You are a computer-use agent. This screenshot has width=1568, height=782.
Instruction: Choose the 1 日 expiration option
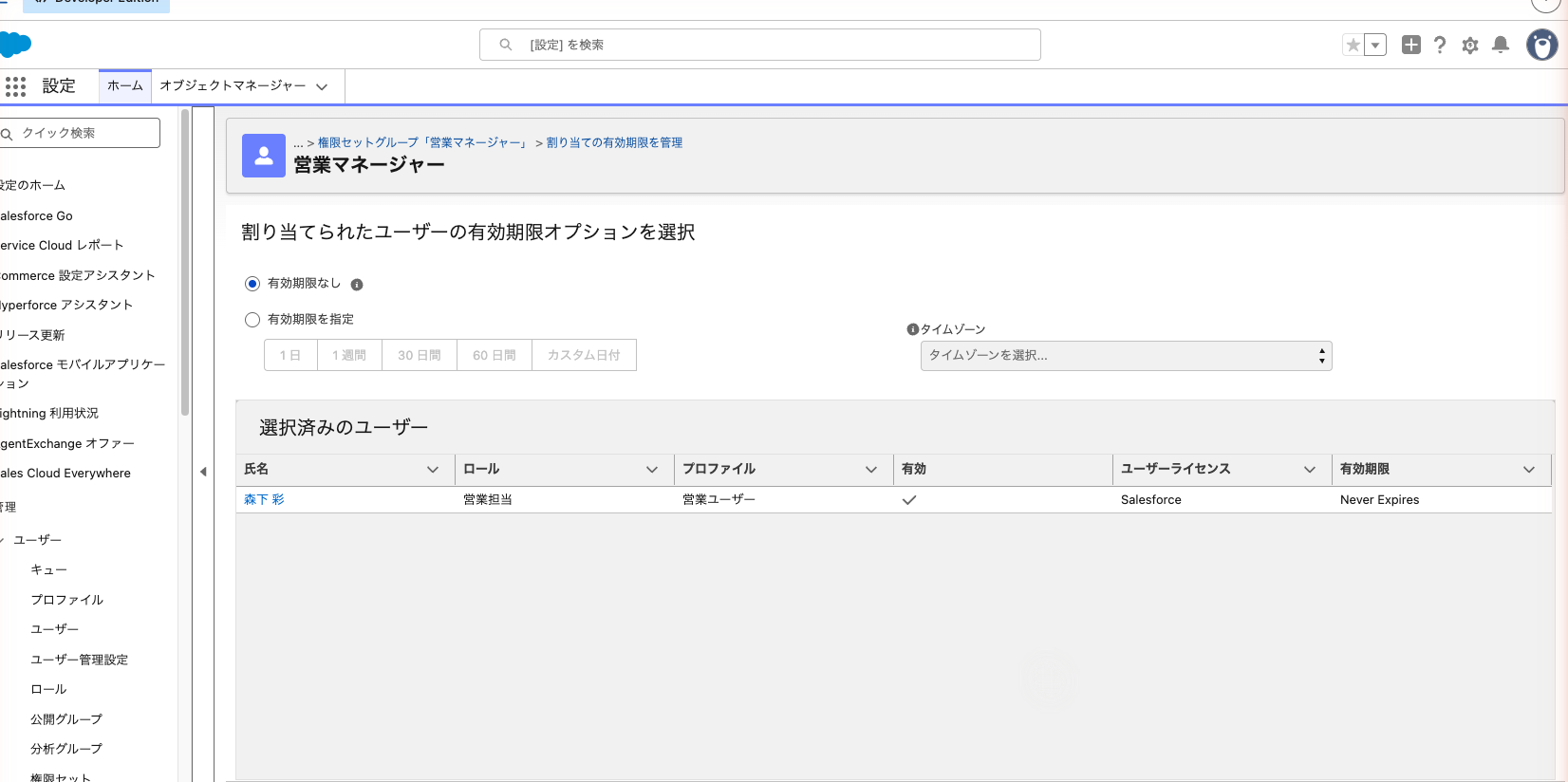coord(290,355)
